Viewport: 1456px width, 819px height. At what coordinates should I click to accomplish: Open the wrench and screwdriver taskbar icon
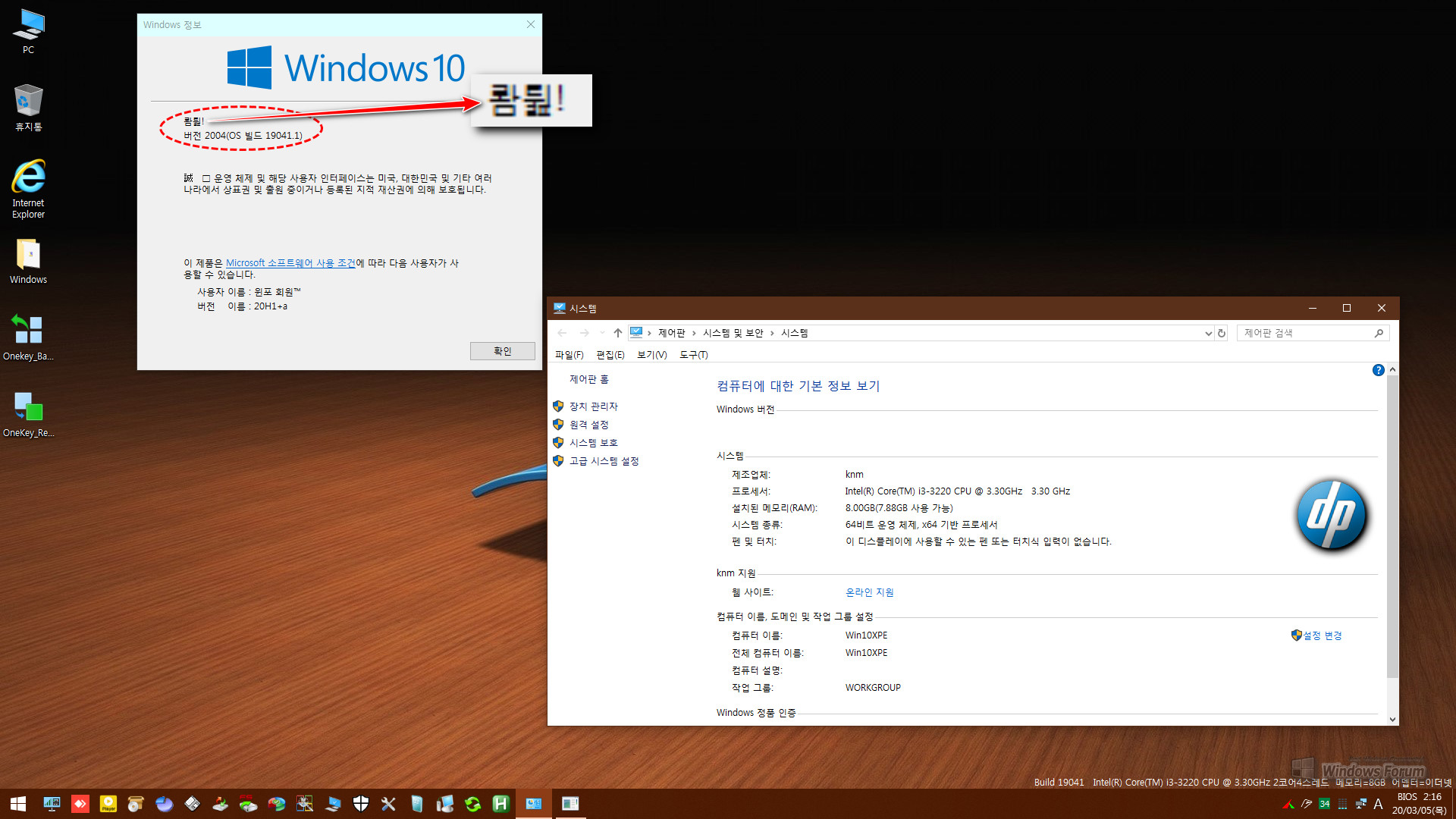[x=388, y=804]
